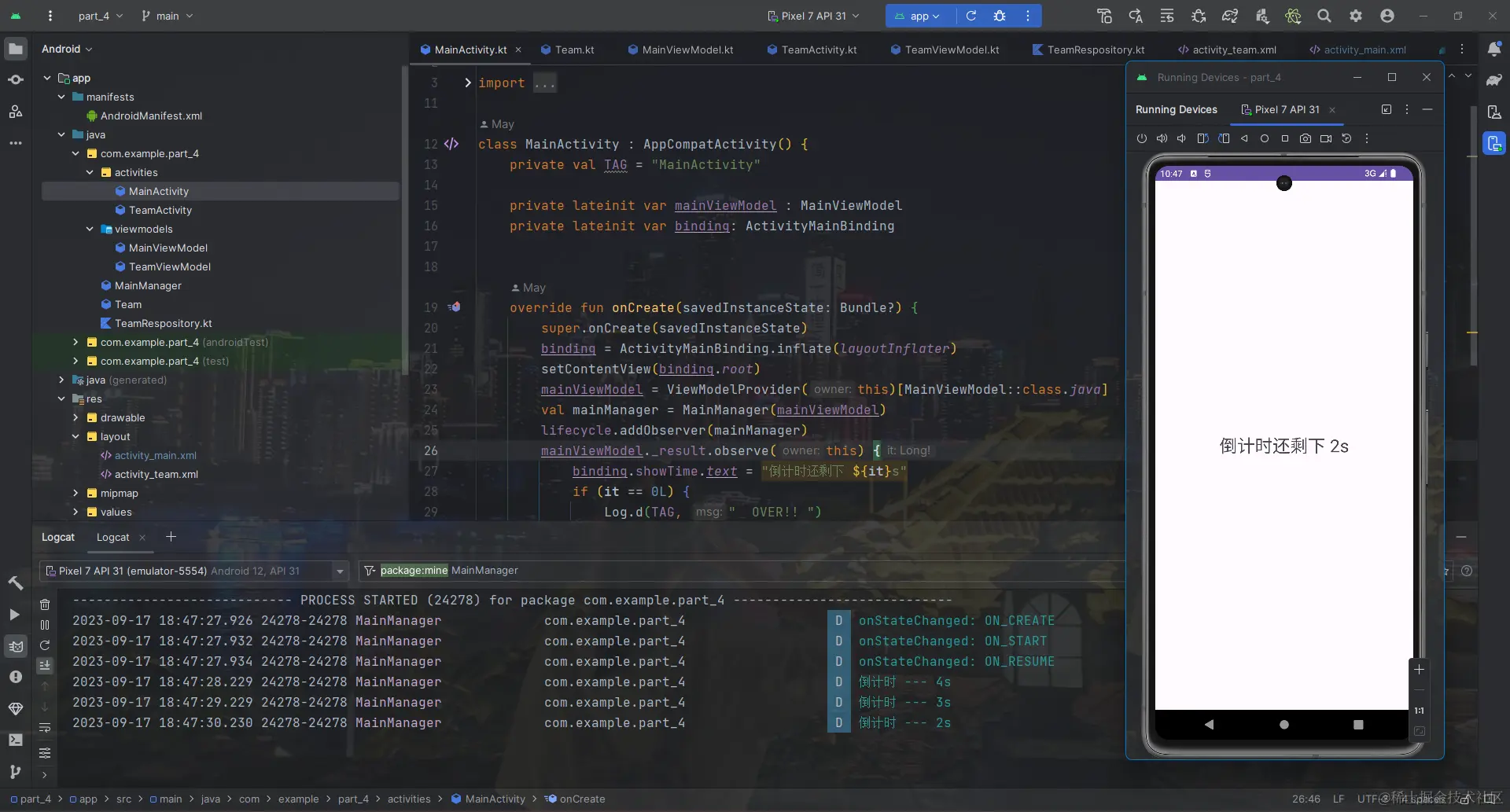
Task: Open the Logcat tool window cat icon
Action: click(16, 646)
